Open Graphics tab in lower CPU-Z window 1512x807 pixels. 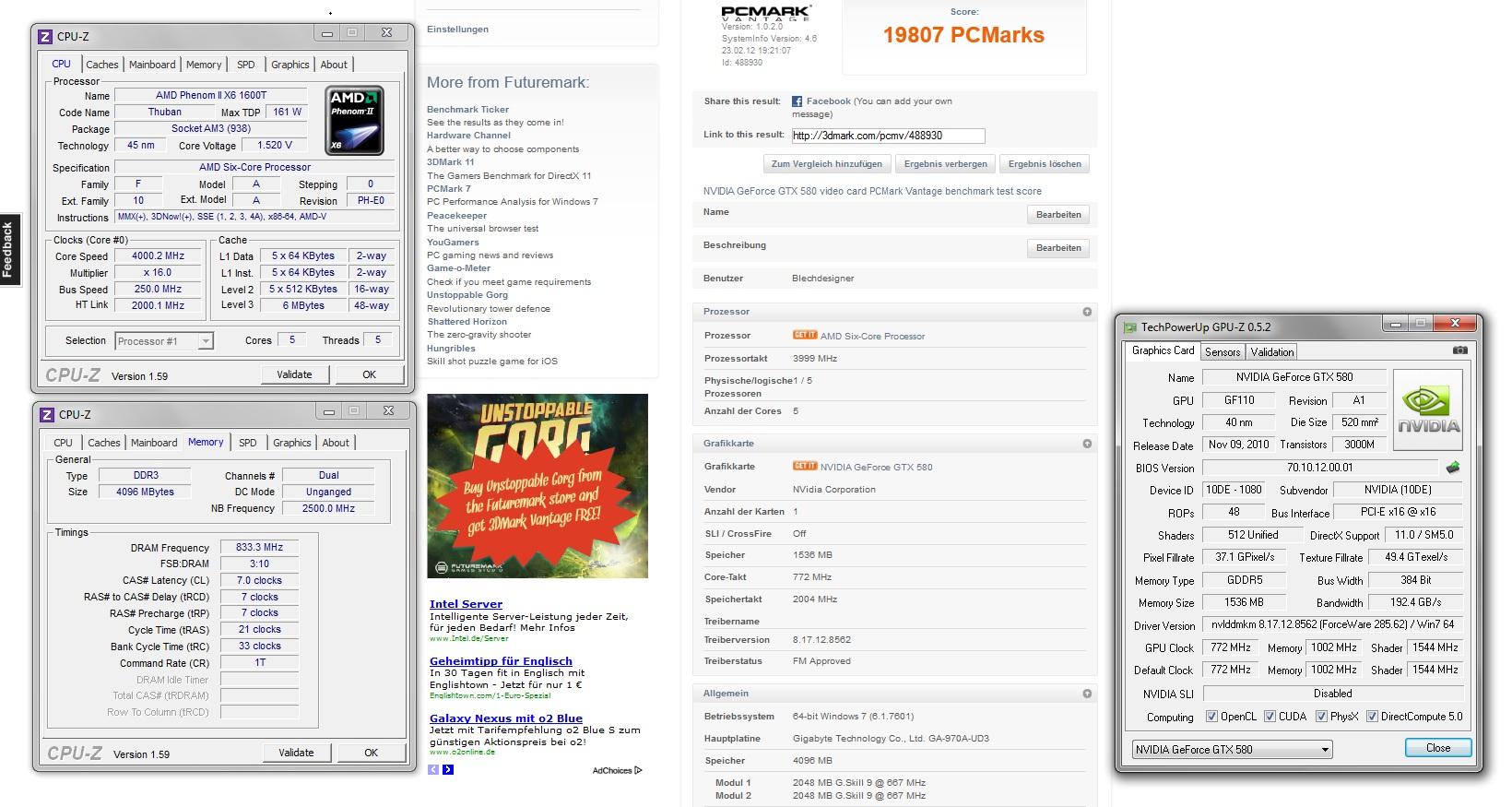[x=292, y=443]
